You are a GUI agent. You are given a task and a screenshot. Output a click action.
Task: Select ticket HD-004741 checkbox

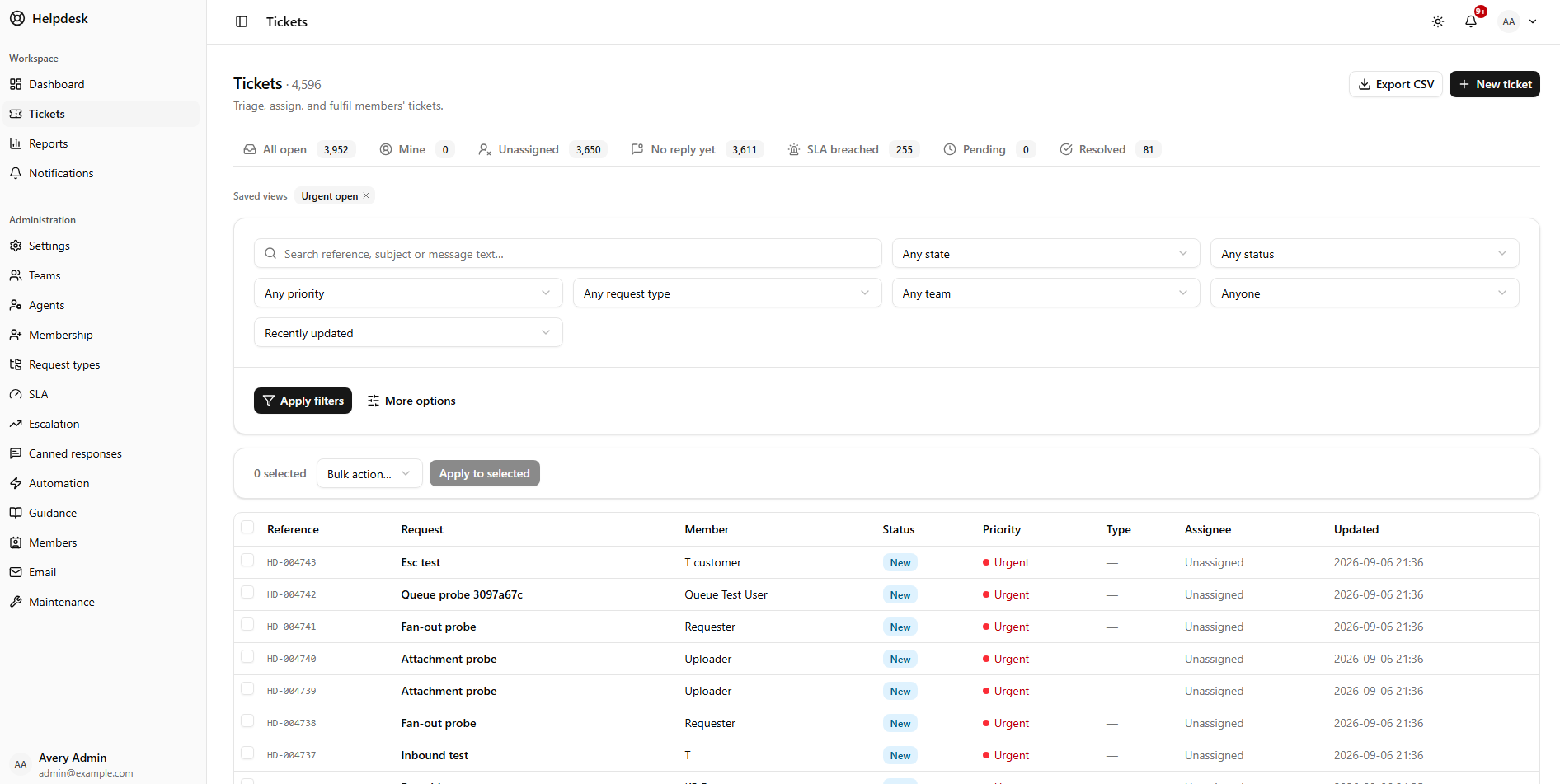(247, 625)
